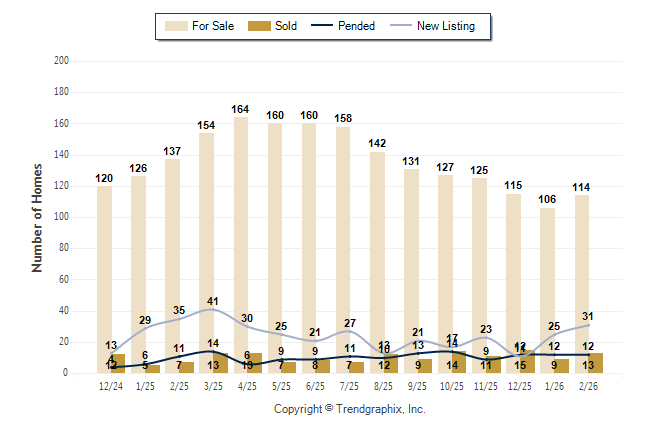
Task: Select the Sold bar for 12/24
Action: (118, 363)
